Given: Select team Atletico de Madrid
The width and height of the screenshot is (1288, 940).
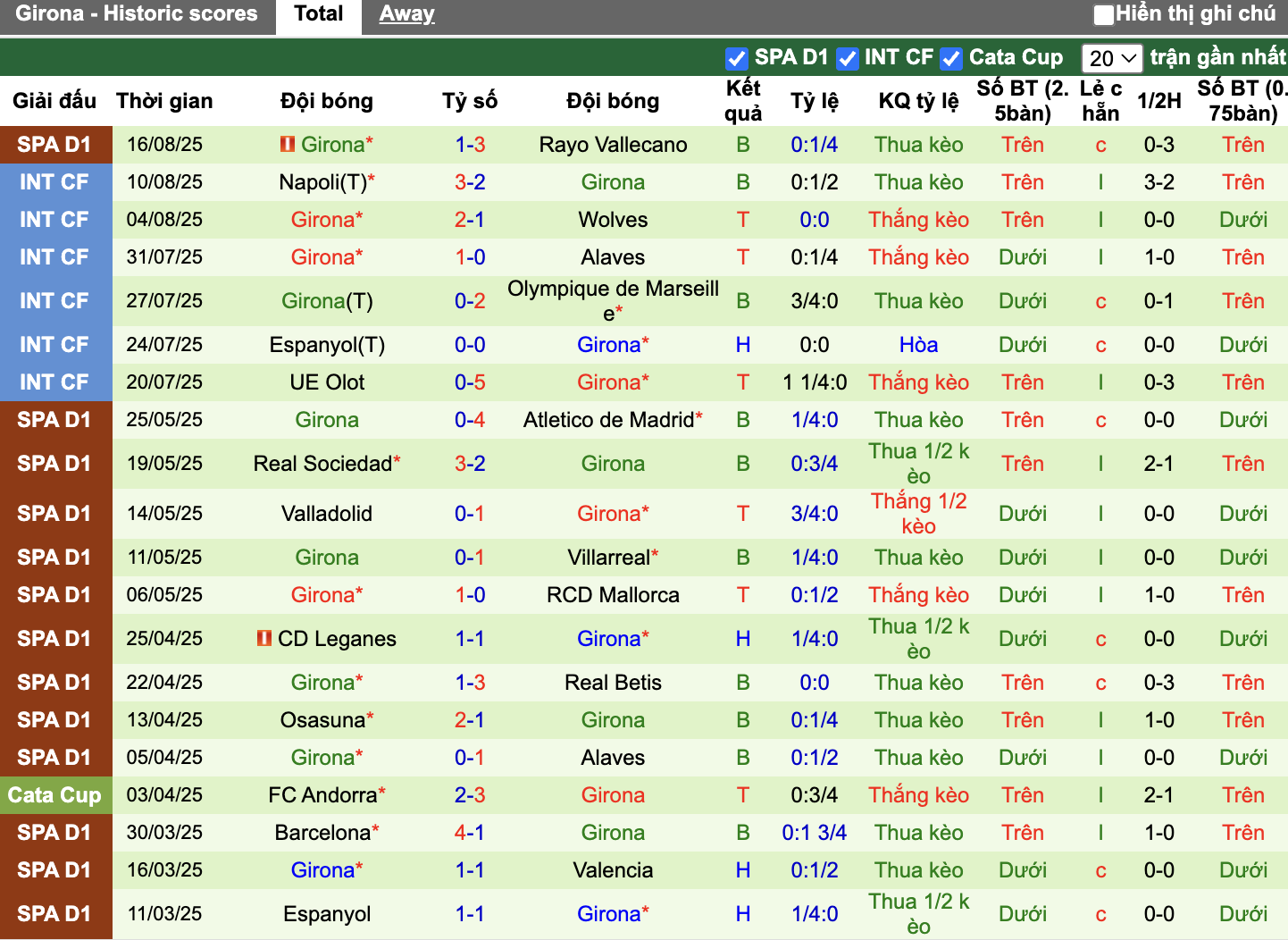Looking at the screenshot, I should tap(608, 420).
